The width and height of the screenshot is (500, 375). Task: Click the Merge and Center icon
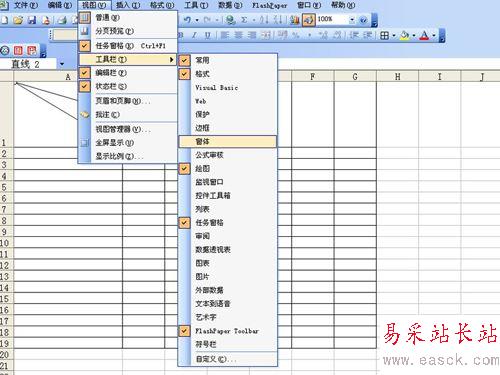[266, 35]
